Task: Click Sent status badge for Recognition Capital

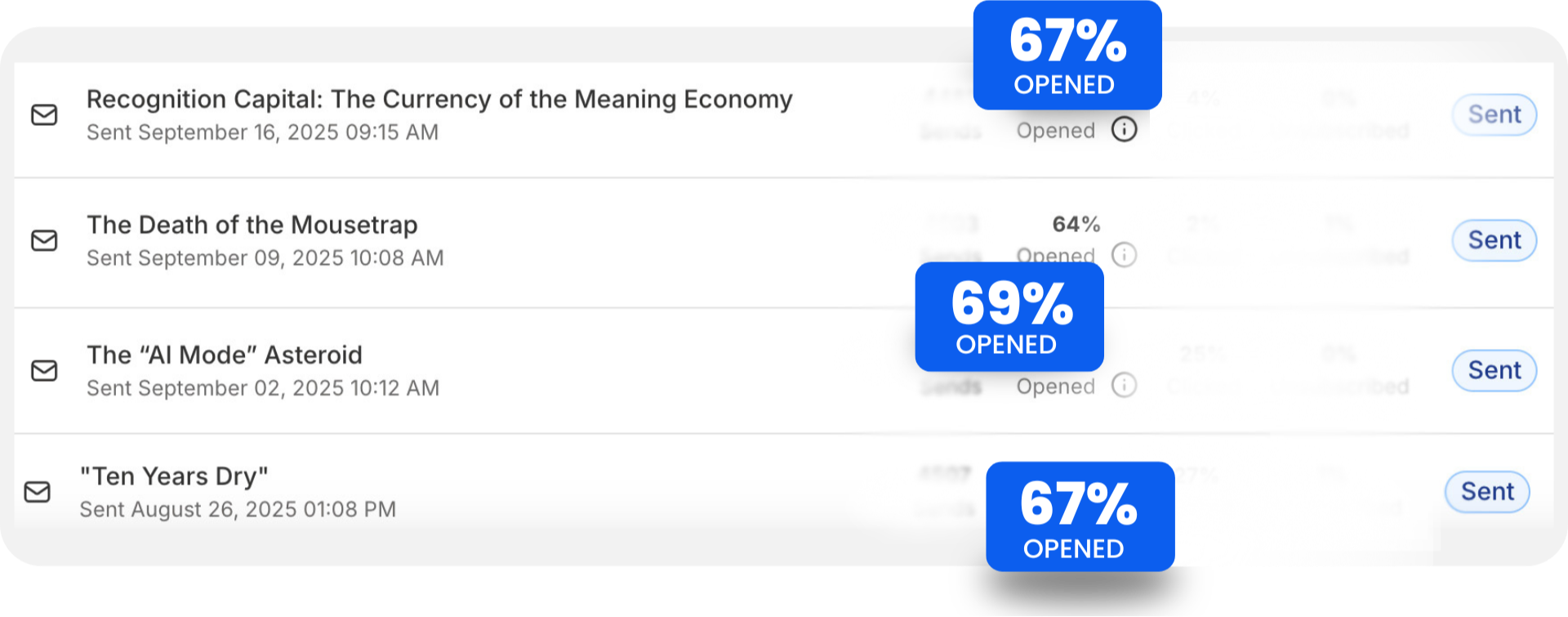Action: click(x=1494, y=114)
